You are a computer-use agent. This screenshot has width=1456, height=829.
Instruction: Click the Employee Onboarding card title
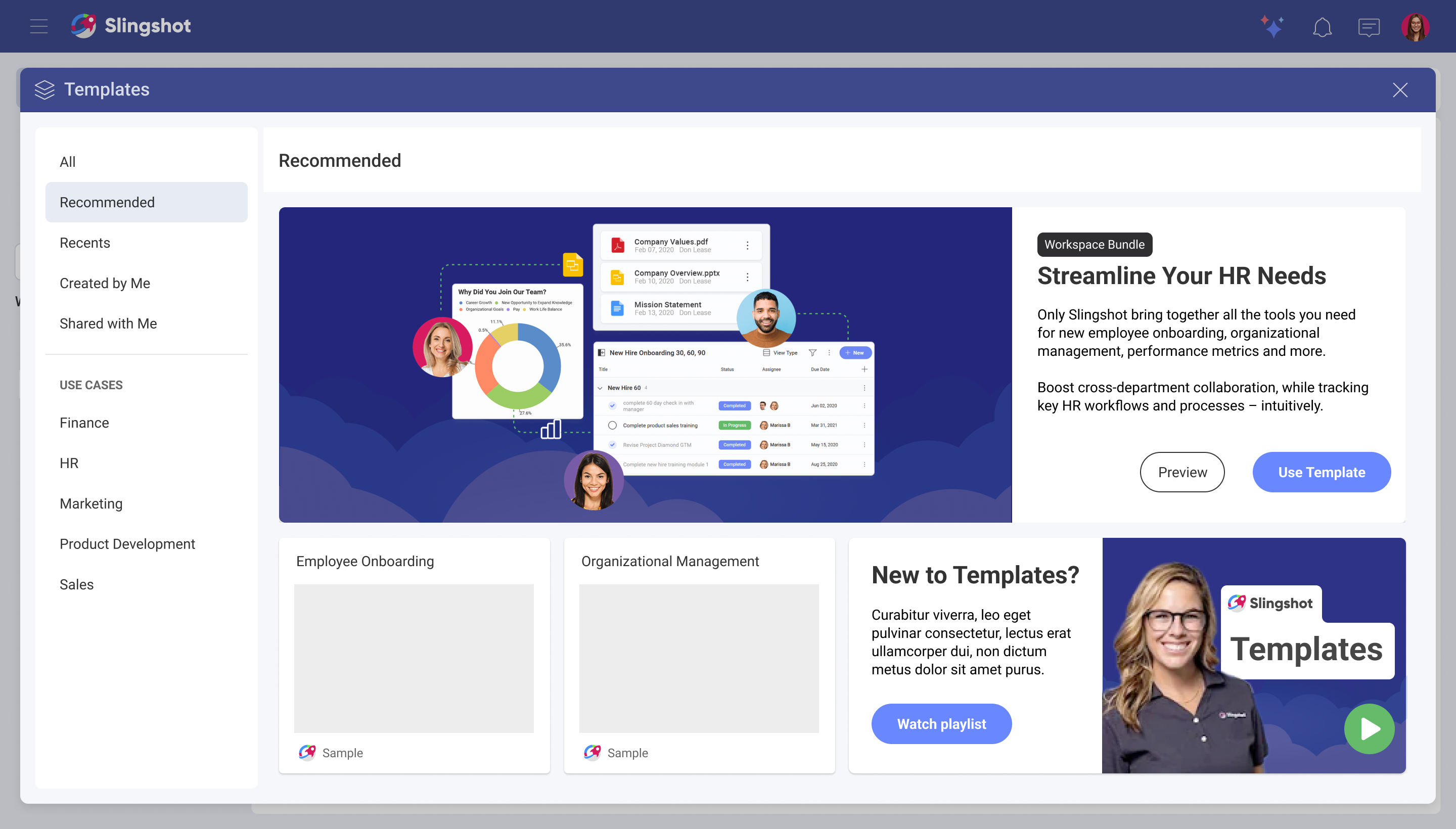point(365,562)
